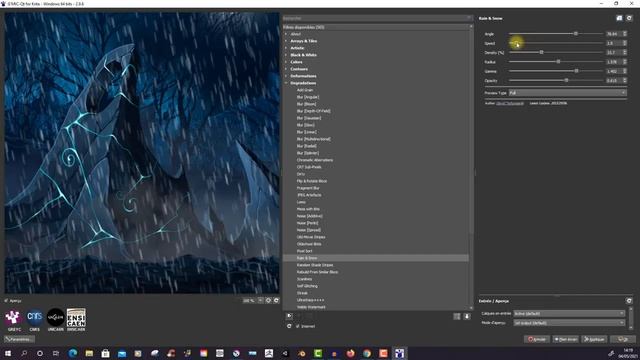This screenshot has width=640, height=360.
Task: Click the Gamma slider handle
Action: (x=576, y=71)
